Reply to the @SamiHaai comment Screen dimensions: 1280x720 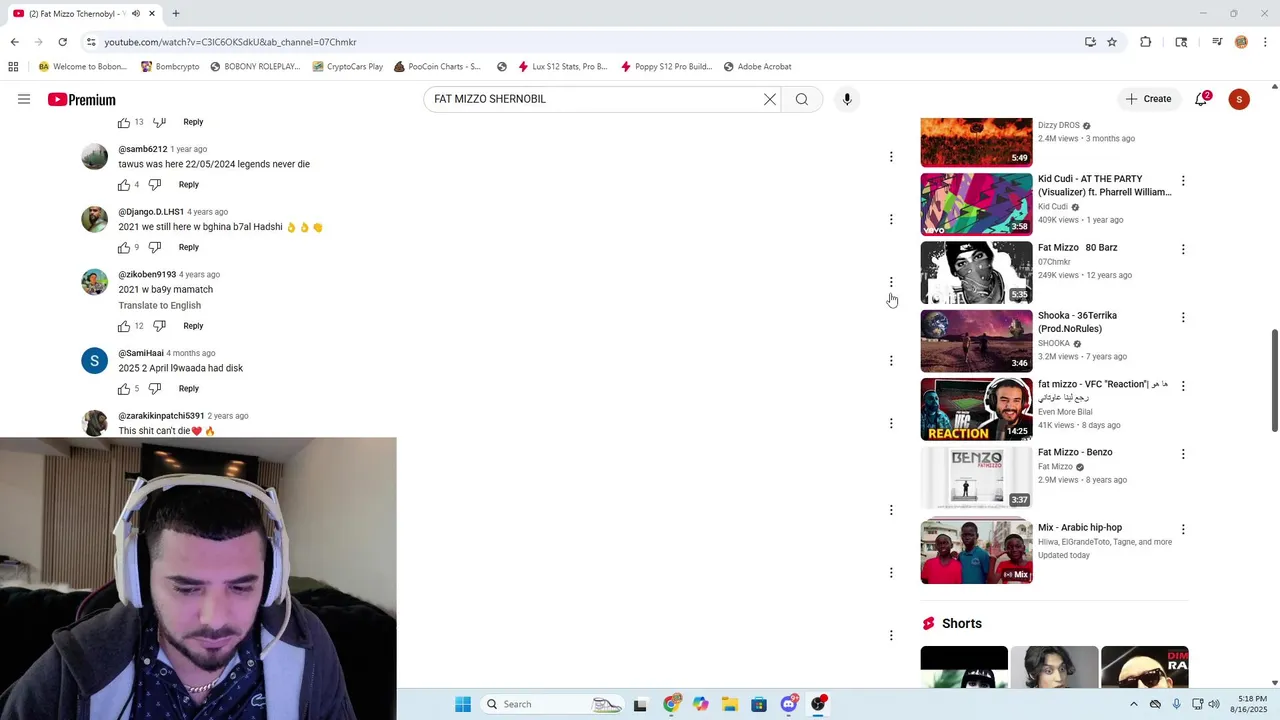(189, 389)
